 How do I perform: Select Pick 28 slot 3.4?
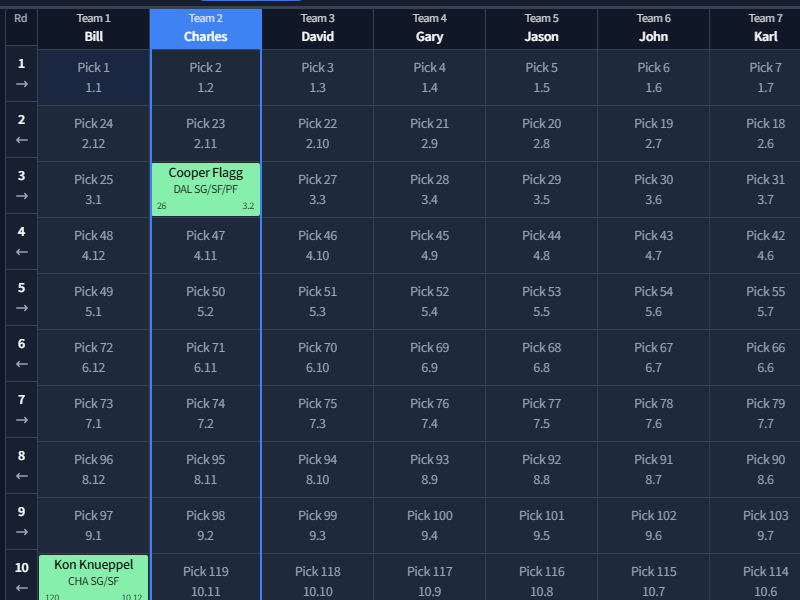click(430, 189)
